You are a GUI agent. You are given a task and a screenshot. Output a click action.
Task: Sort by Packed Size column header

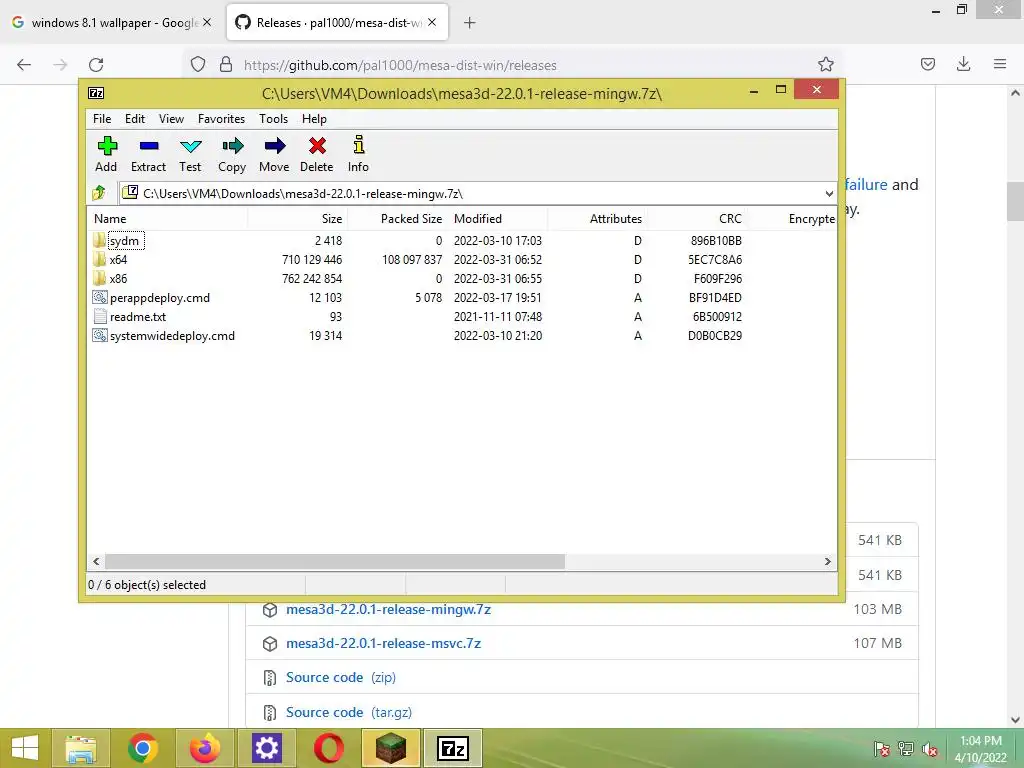397,219
